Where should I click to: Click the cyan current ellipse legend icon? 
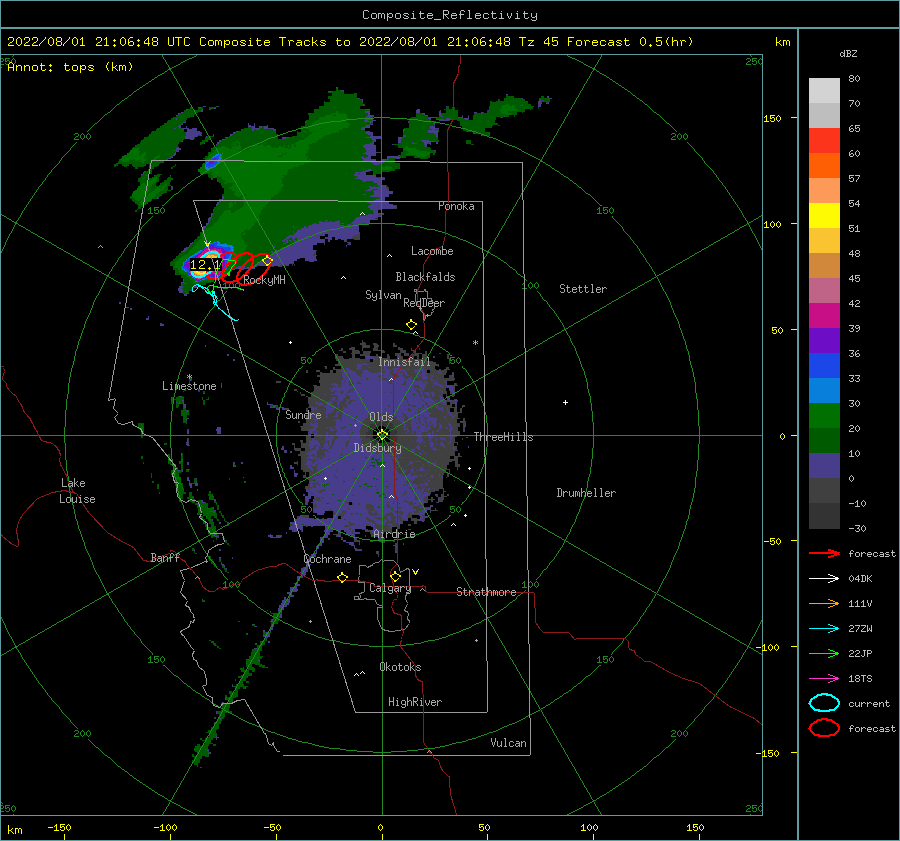coord(824,703)
